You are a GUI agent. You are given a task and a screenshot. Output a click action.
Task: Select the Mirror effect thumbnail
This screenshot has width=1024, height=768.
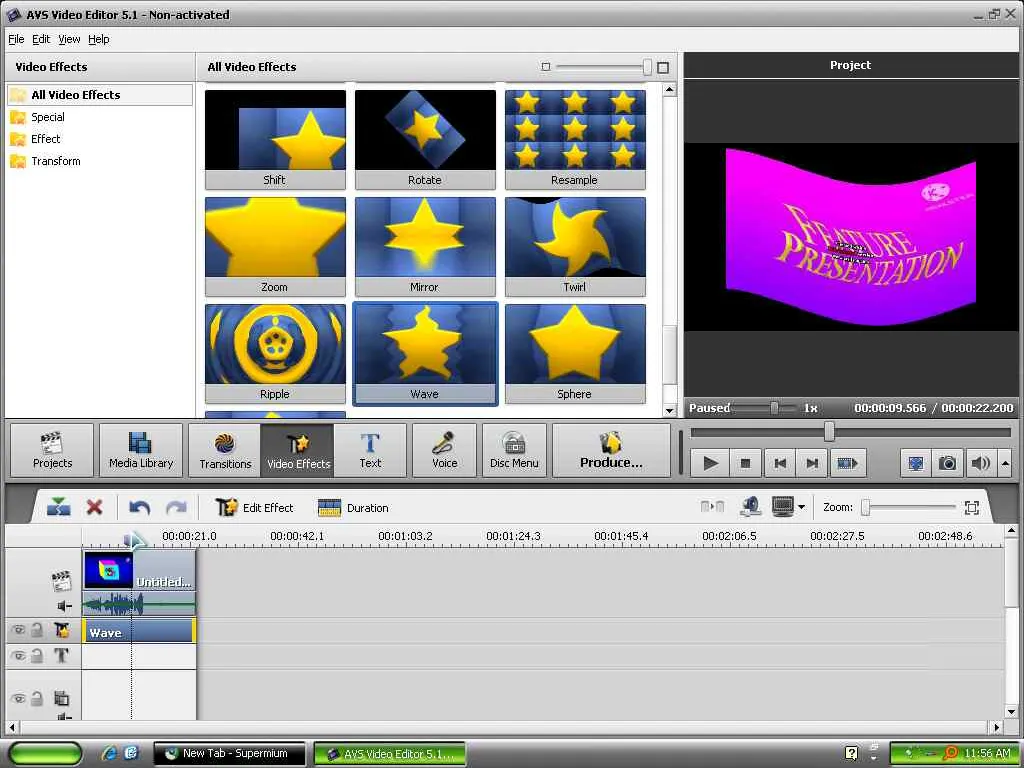[x=425, y=246]
